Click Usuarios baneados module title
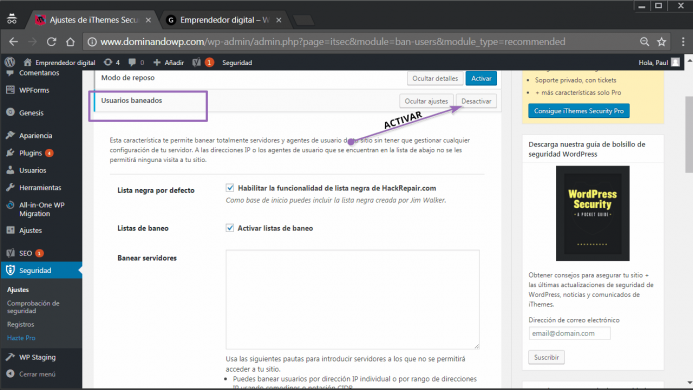Image resolution: width=693 pixels, height=390 pixels. (x=131, y=100)
